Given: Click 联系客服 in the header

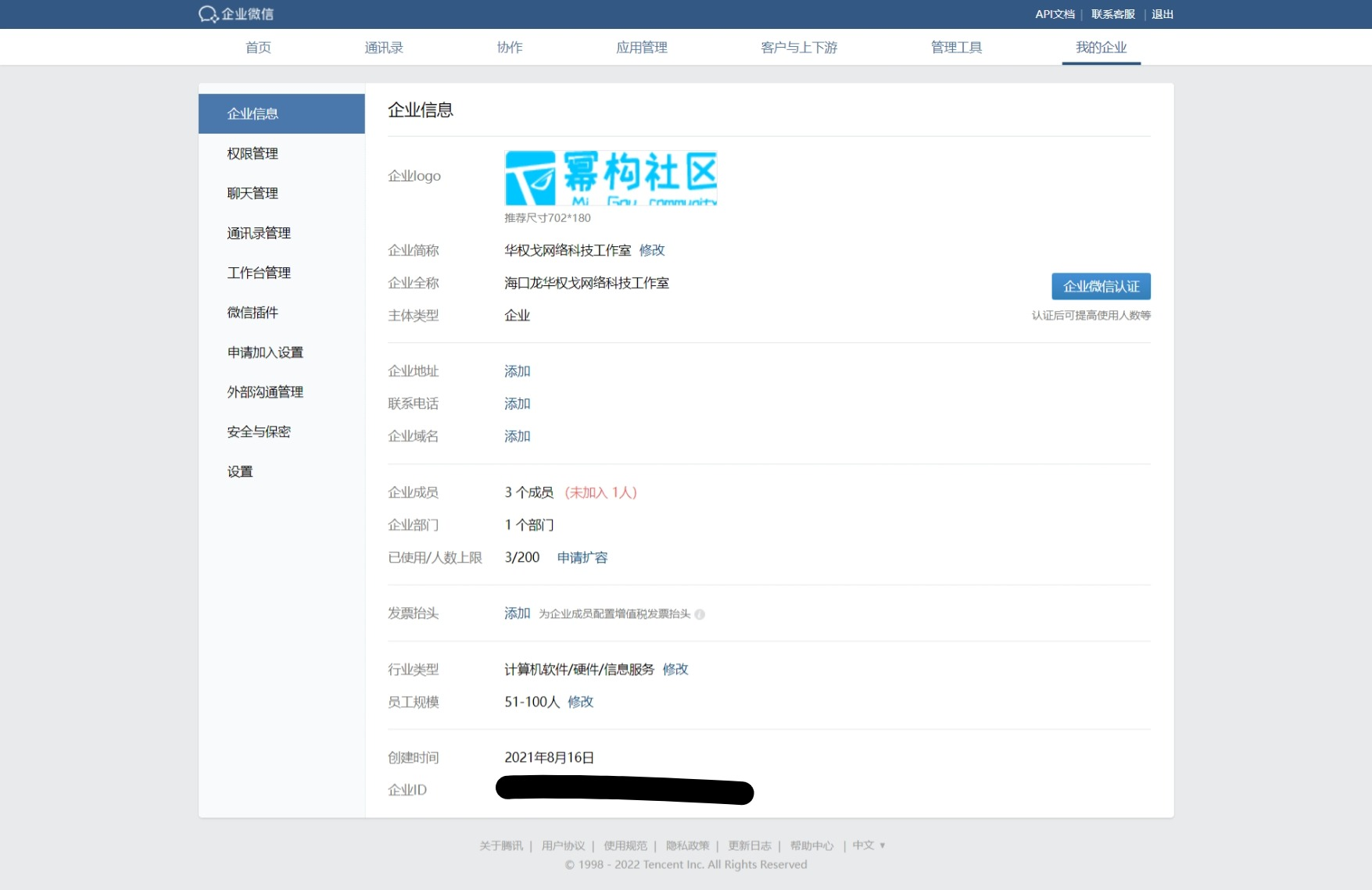Looking at the screenshot, I should point(1112,14).
